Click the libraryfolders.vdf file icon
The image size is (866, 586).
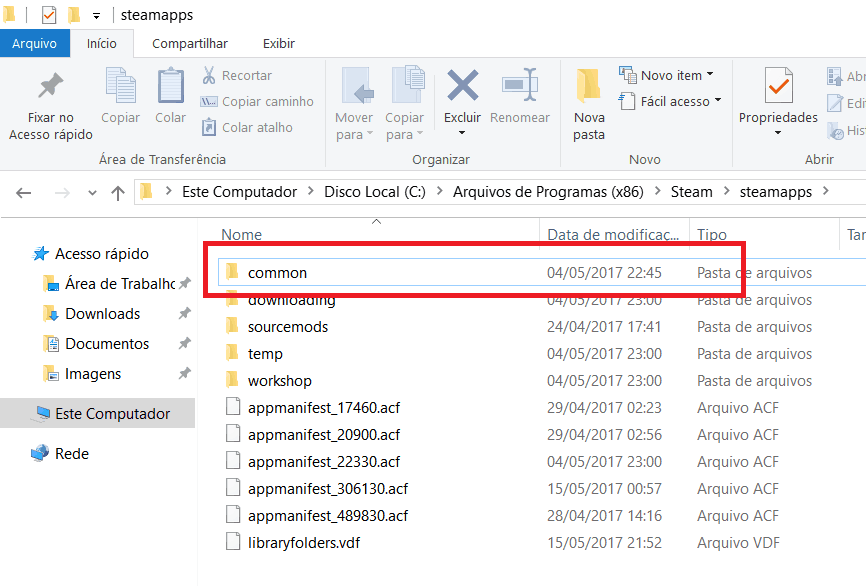[233, 542]
